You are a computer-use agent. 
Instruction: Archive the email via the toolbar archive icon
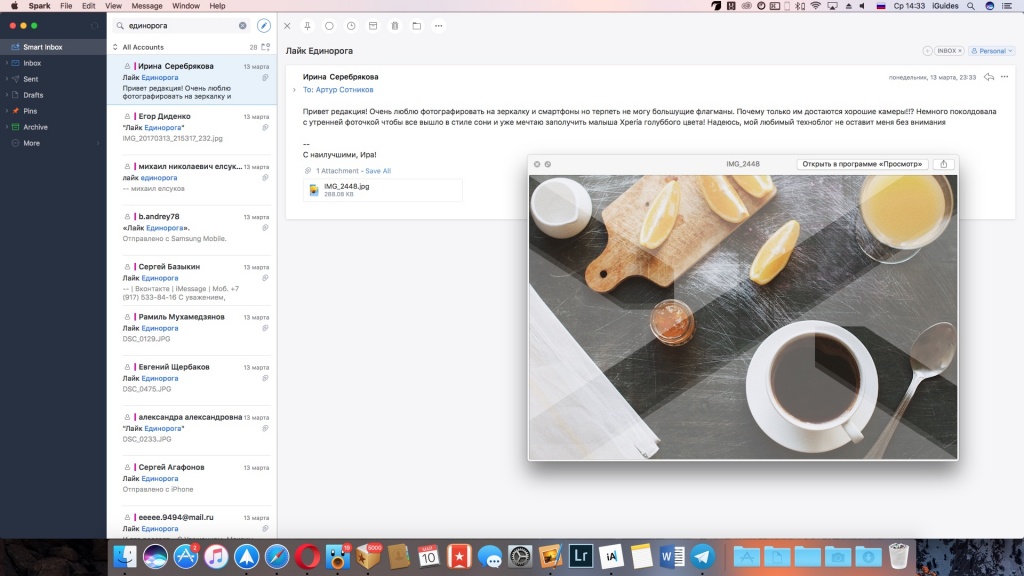coord(373,25)
